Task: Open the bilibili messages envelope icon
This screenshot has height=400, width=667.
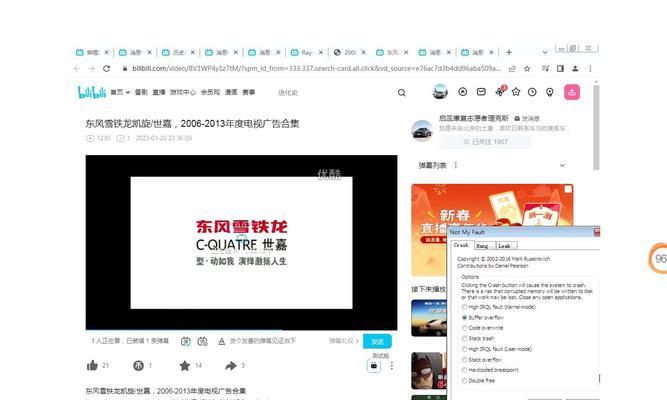Action: click(481, 92)
